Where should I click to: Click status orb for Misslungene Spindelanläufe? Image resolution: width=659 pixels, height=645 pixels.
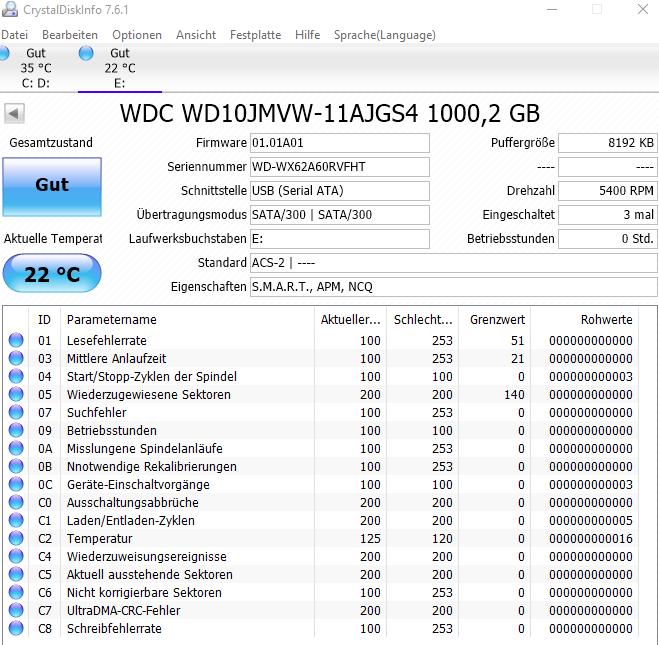tap(16, 448)
